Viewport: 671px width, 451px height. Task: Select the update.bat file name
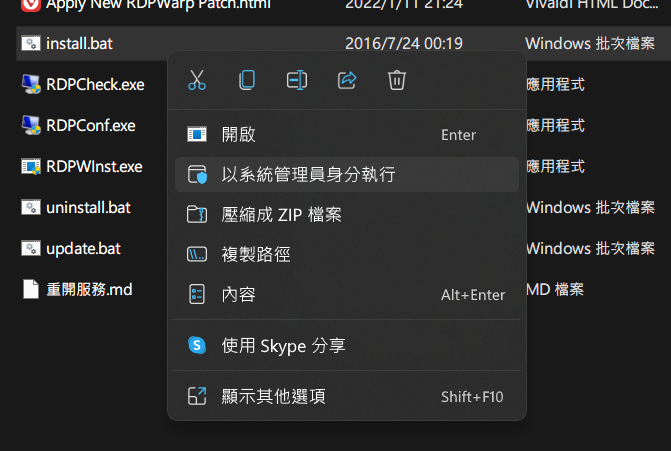pyautogui.click(x=83, y=249)
